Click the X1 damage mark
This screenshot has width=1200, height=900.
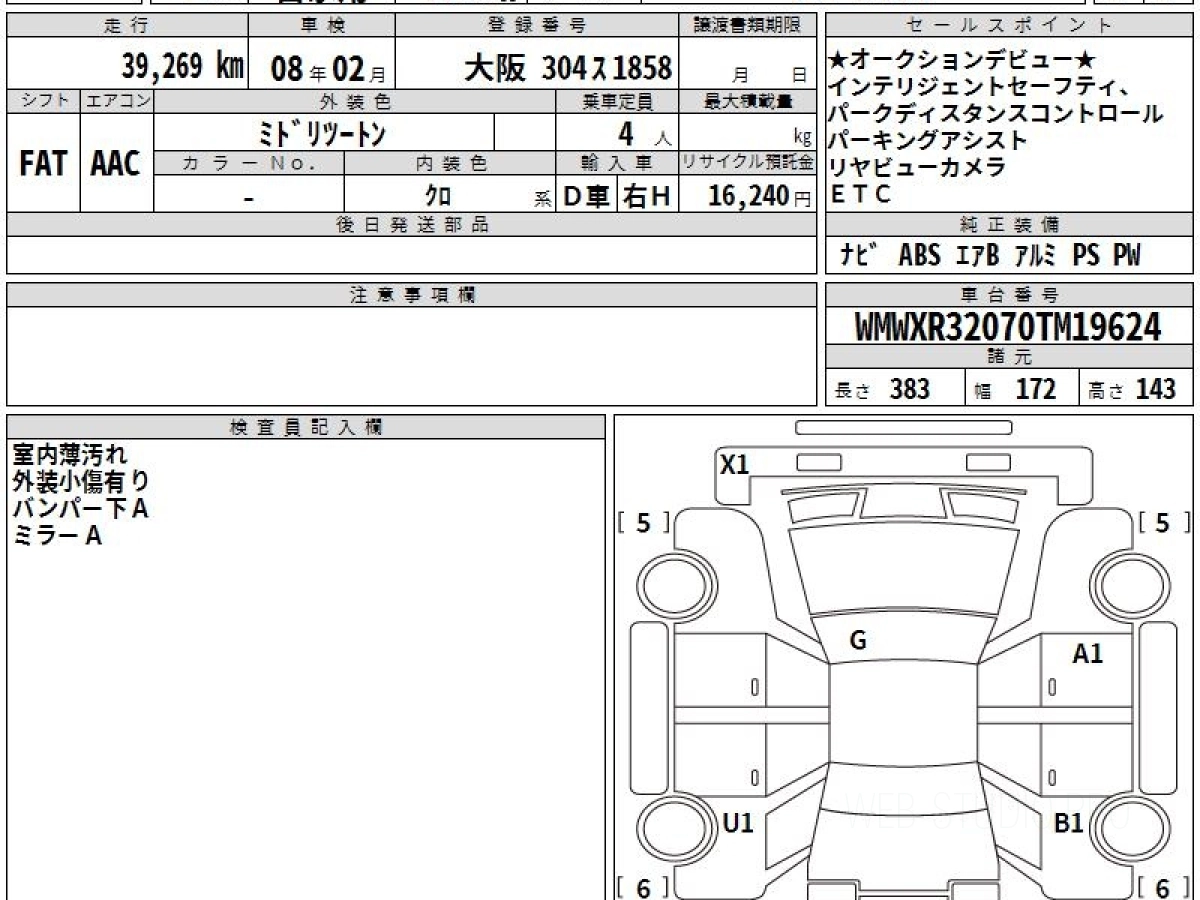click(x=735, y=463)
